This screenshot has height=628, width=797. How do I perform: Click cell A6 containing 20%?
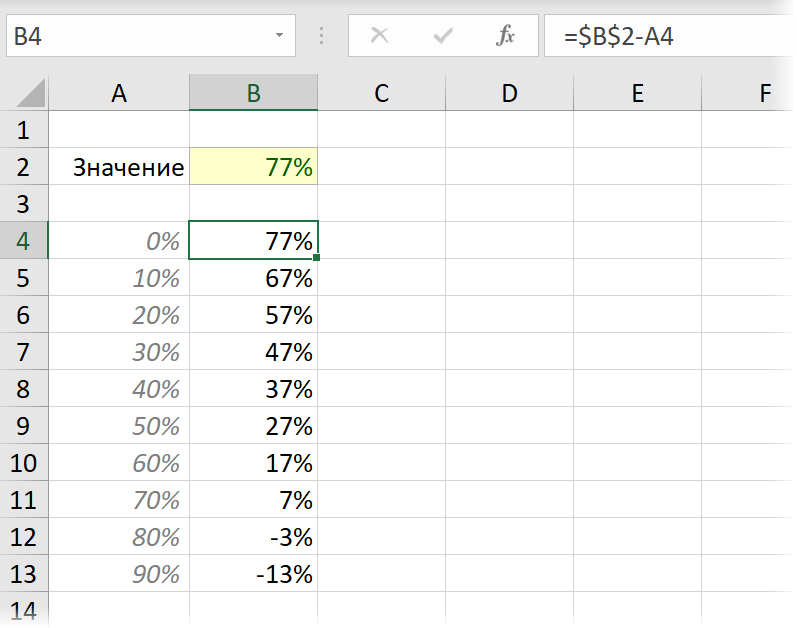119,315
